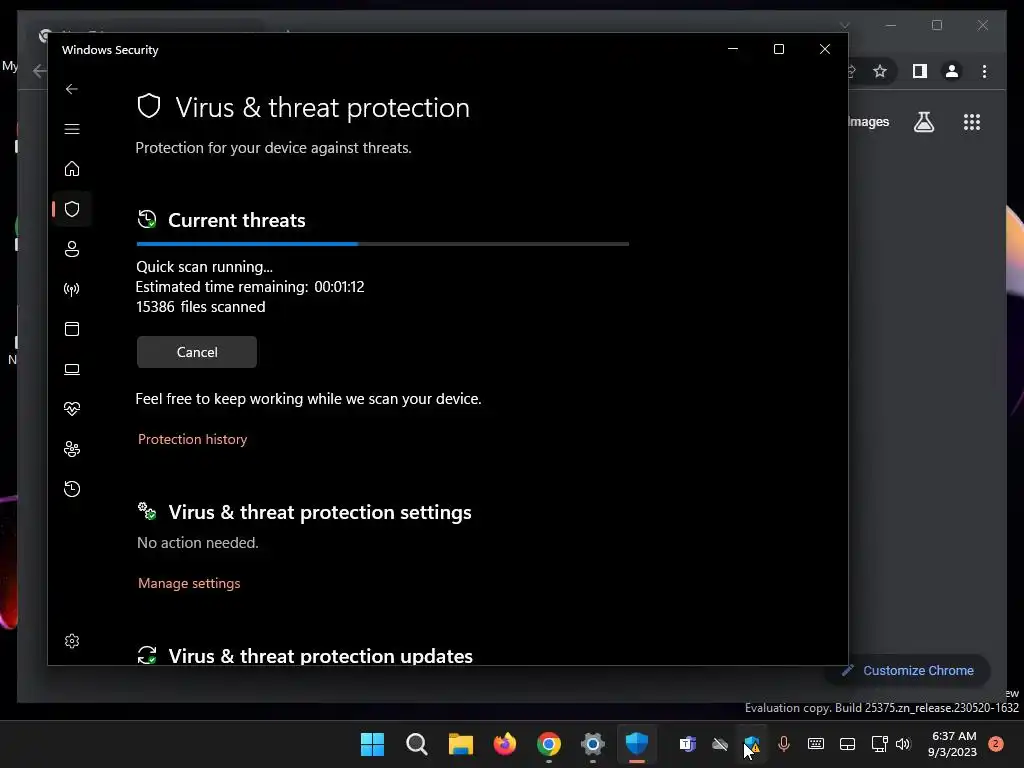1024x768 pixels.
Task: Click the Current threats heading
Action: [x=237, y=220]
